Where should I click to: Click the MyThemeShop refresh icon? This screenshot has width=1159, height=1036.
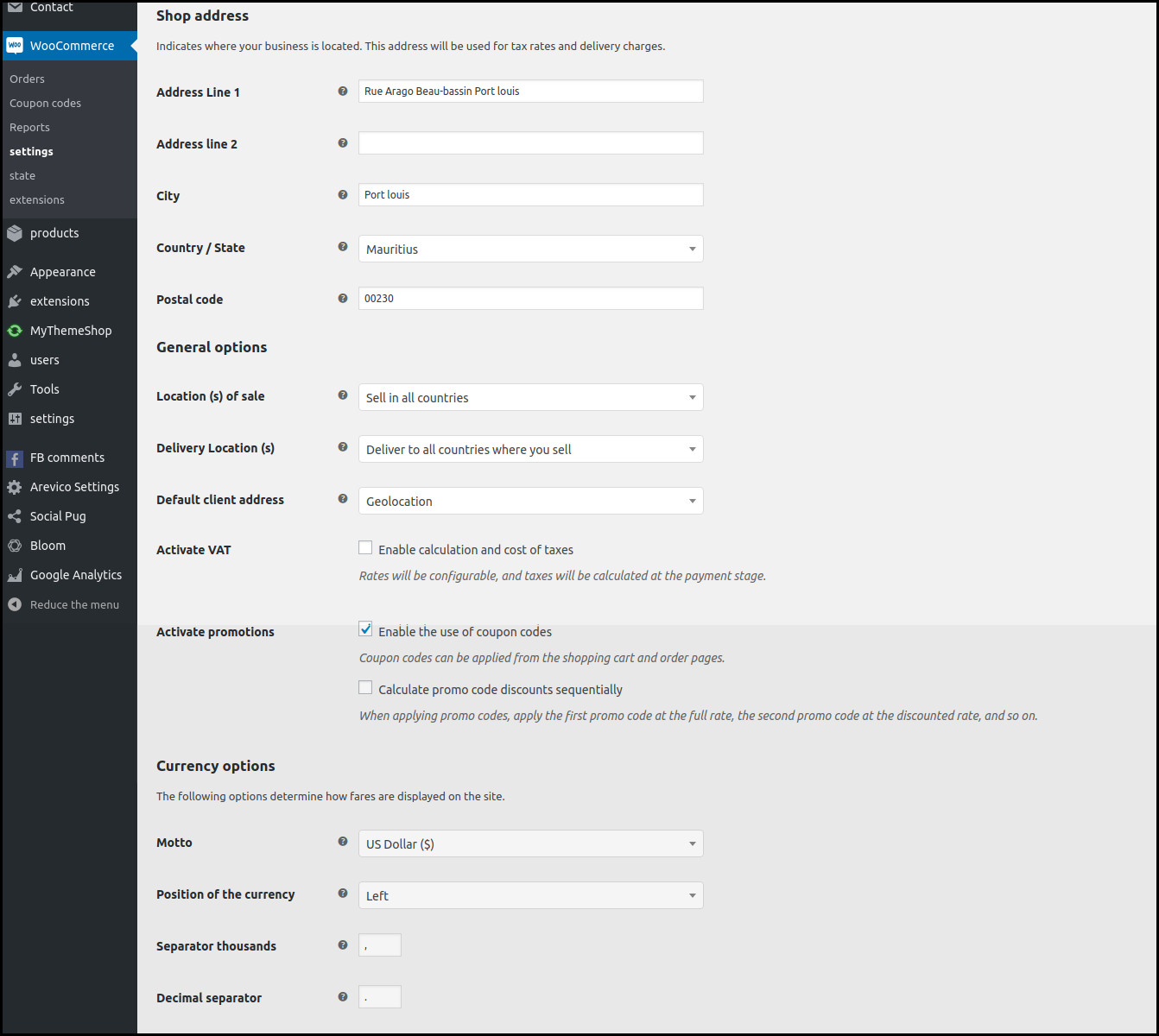tap(15, 331)
